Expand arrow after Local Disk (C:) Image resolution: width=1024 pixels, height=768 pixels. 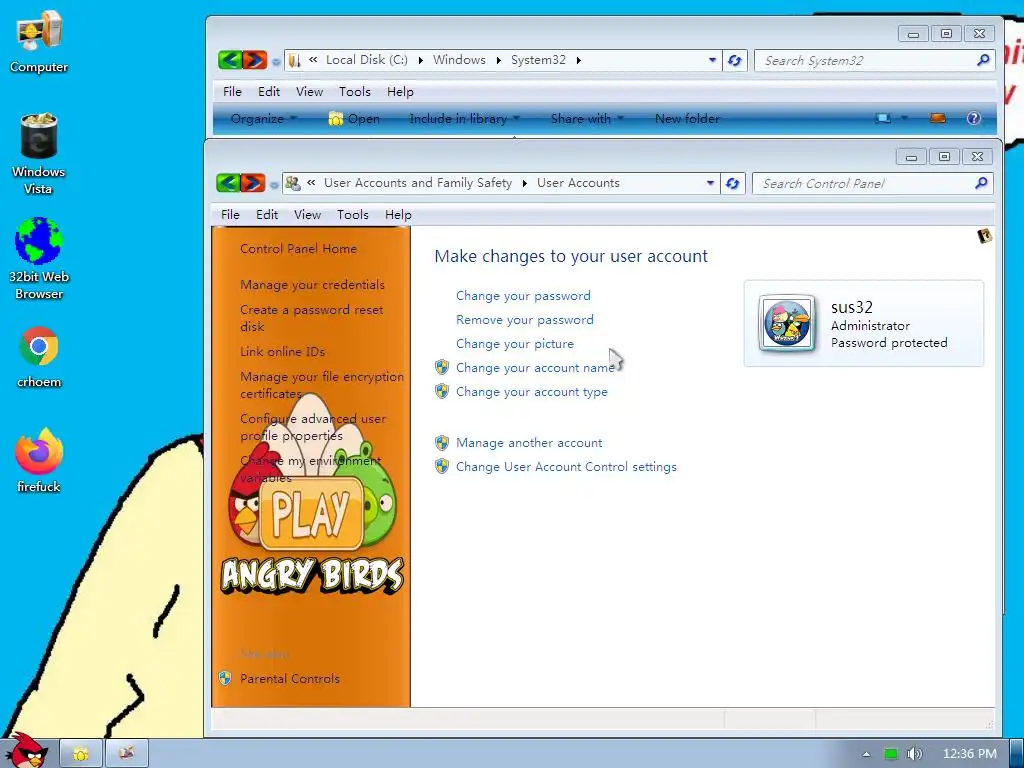[421, 60]
